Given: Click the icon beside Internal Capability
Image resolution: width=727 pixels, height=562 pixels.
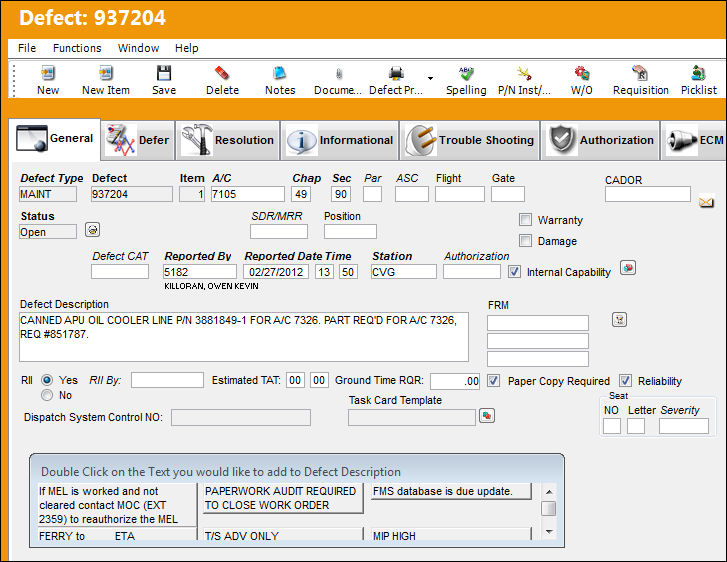Looking at the screenshot, I should [628, 268].
